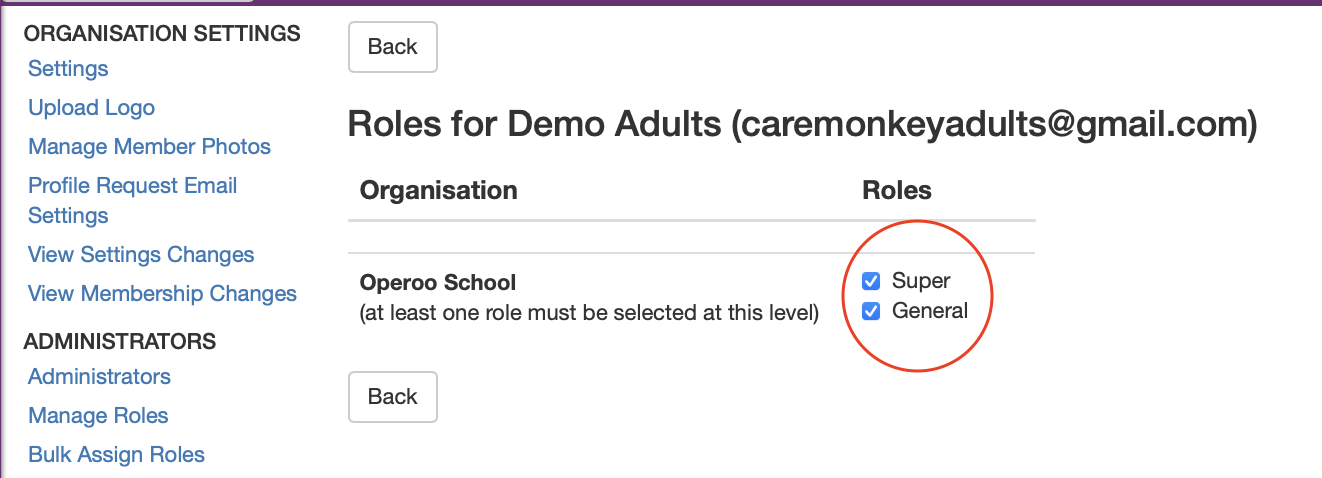Viewport: 1322px width, 478px height.
Task: View Settings Changes page
Action: pos(141,255)
